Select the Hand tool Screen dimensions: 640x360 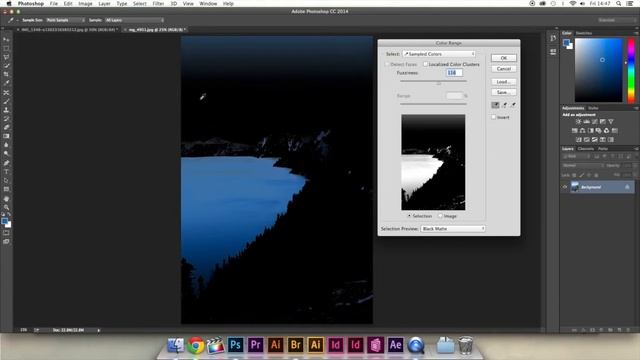point(6,199)
